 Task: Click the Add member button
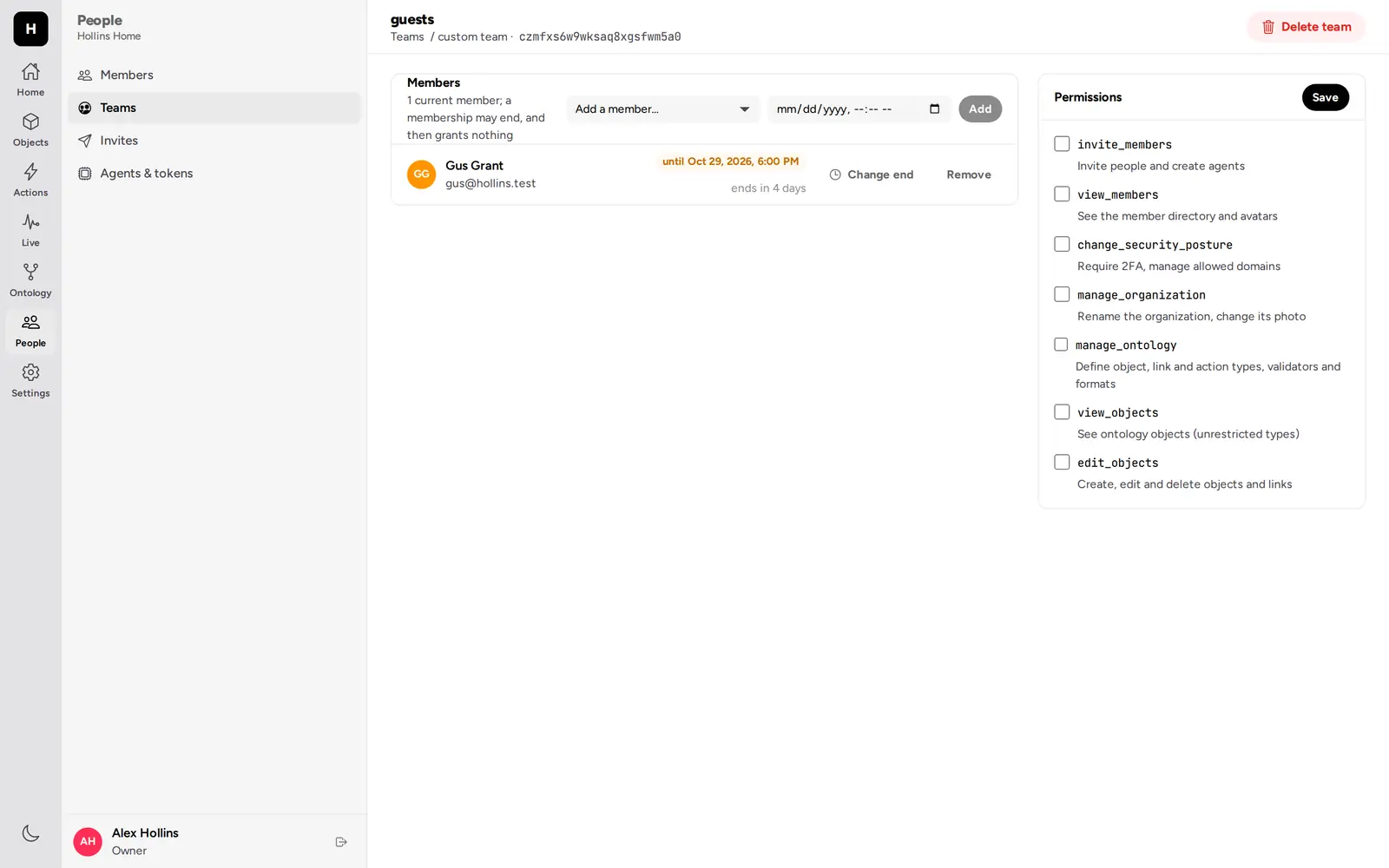click(980, 108)
